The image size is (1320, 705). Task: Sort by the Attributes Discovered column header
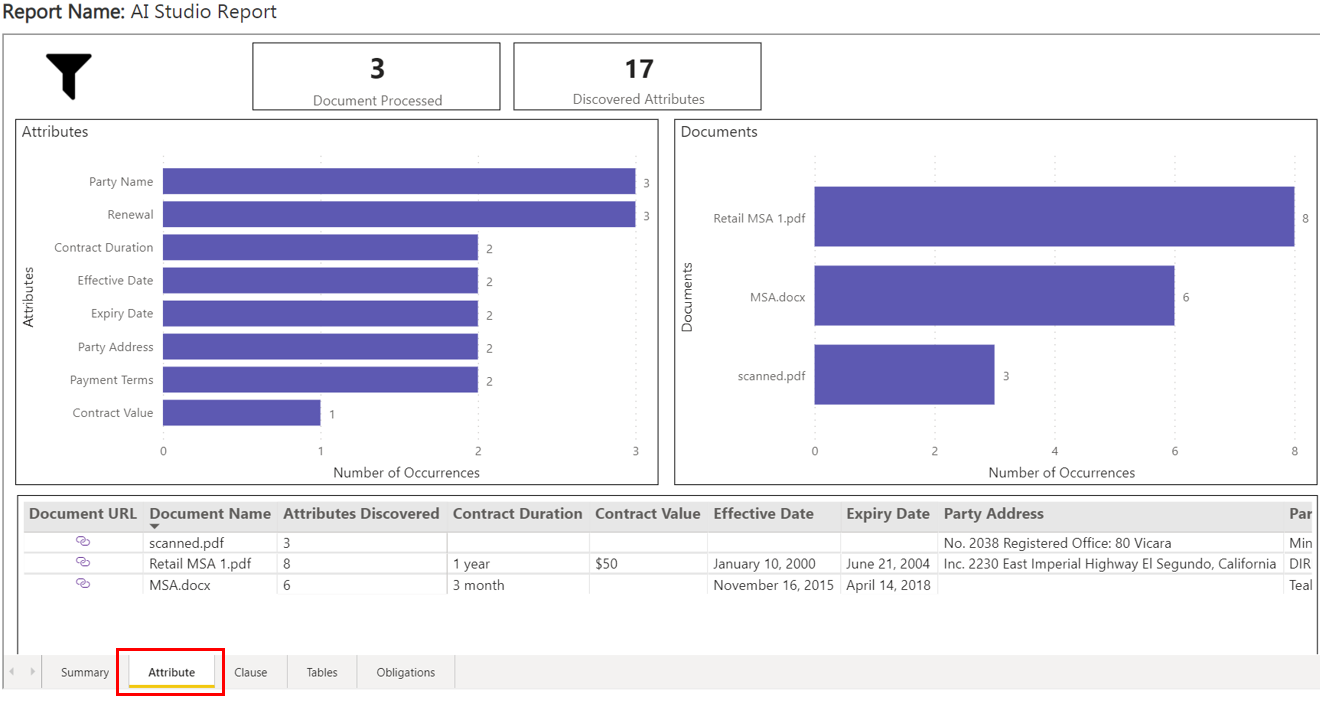pyautogui.click(x=361, y=514)
